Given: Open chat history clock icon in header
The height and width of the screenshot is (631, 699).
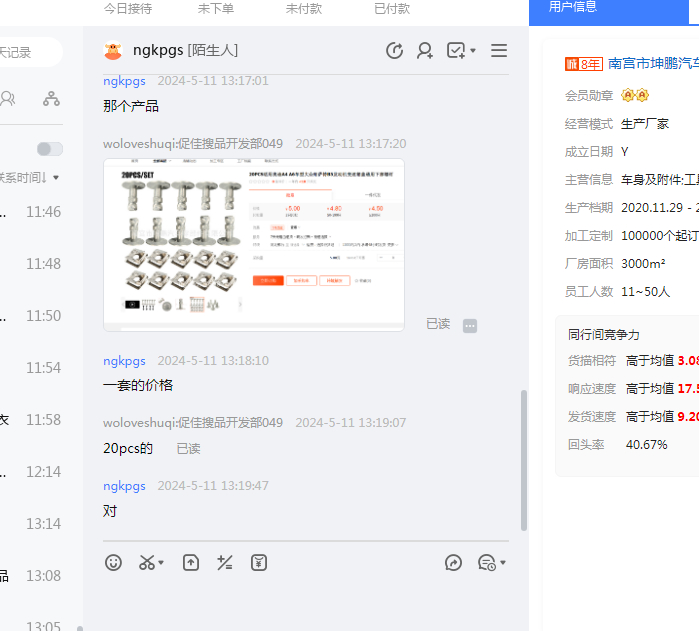Looking at the screenshot, I should click(394, 51).
